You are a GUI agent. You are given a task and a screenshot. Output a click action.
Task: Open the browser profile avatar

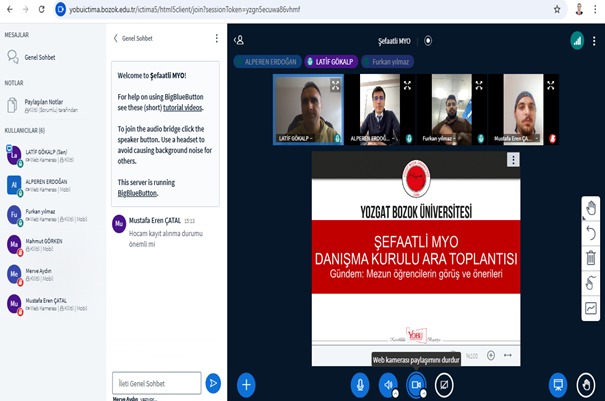pyautogui.click(x=579, y=9)
